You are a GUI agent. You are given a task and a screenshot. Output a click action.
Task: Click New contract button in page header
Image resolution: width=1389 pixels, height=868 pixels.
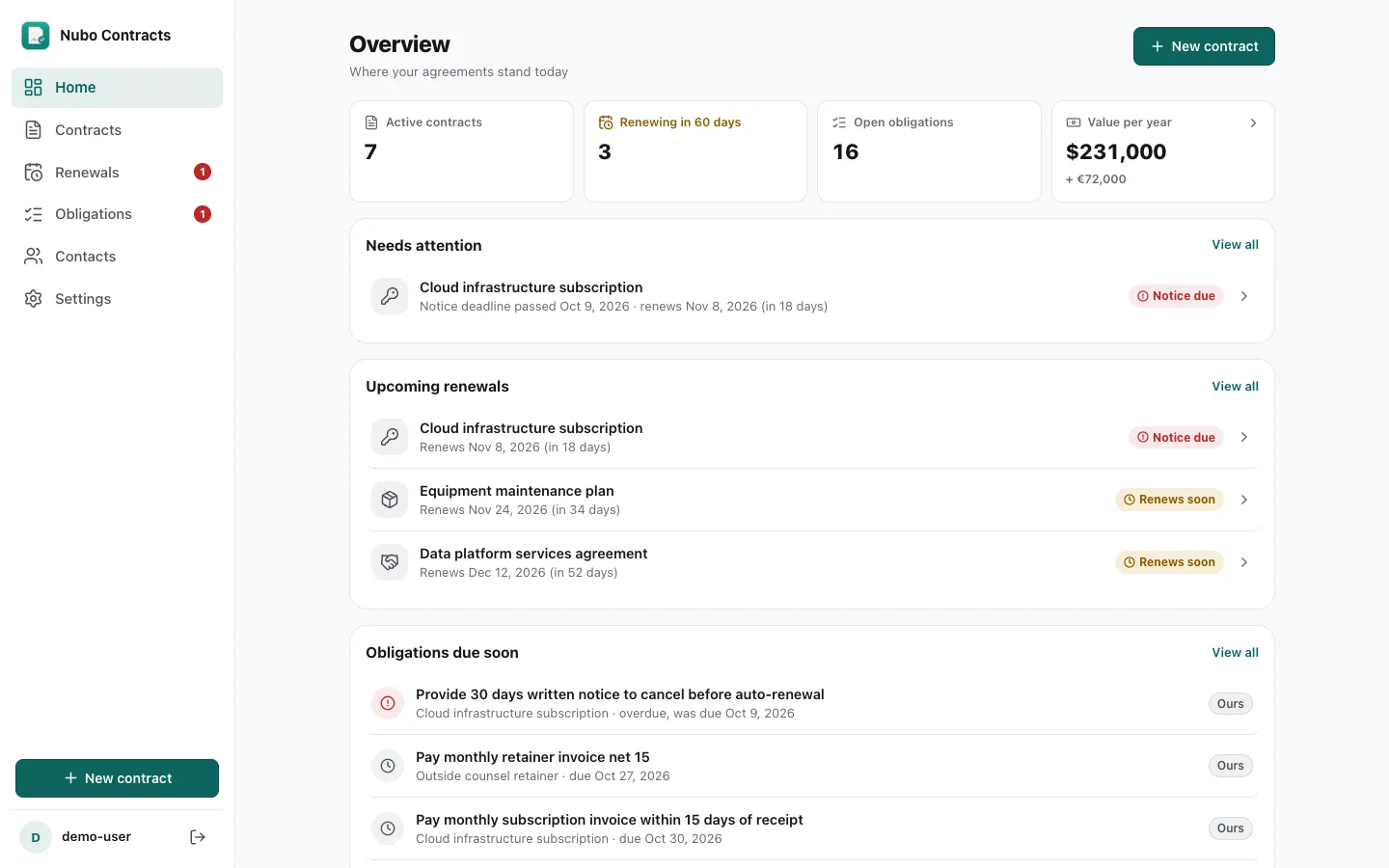1204,46
